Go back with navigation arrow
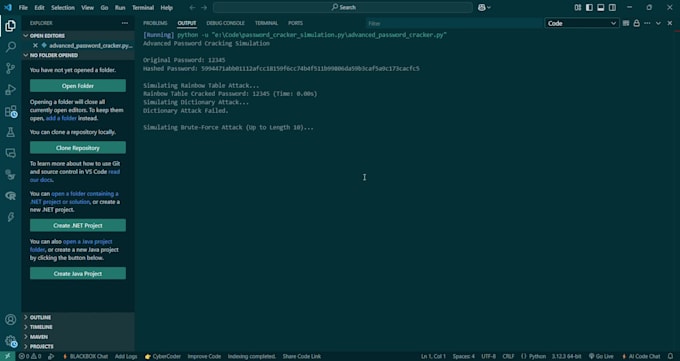 [192, 7]
